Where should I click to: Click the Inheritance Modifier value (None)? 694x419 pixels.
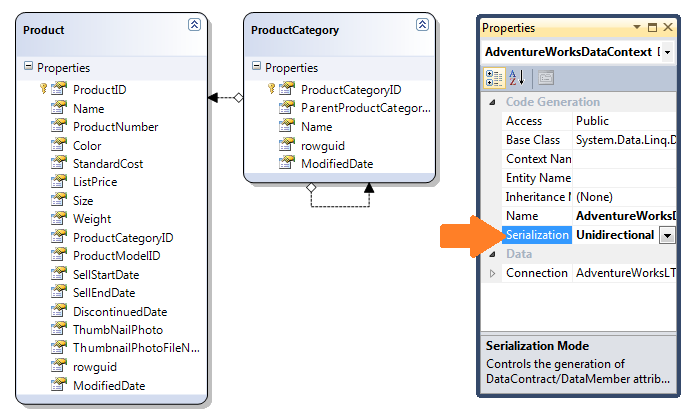pyautogui.click(x=624, y=197)
